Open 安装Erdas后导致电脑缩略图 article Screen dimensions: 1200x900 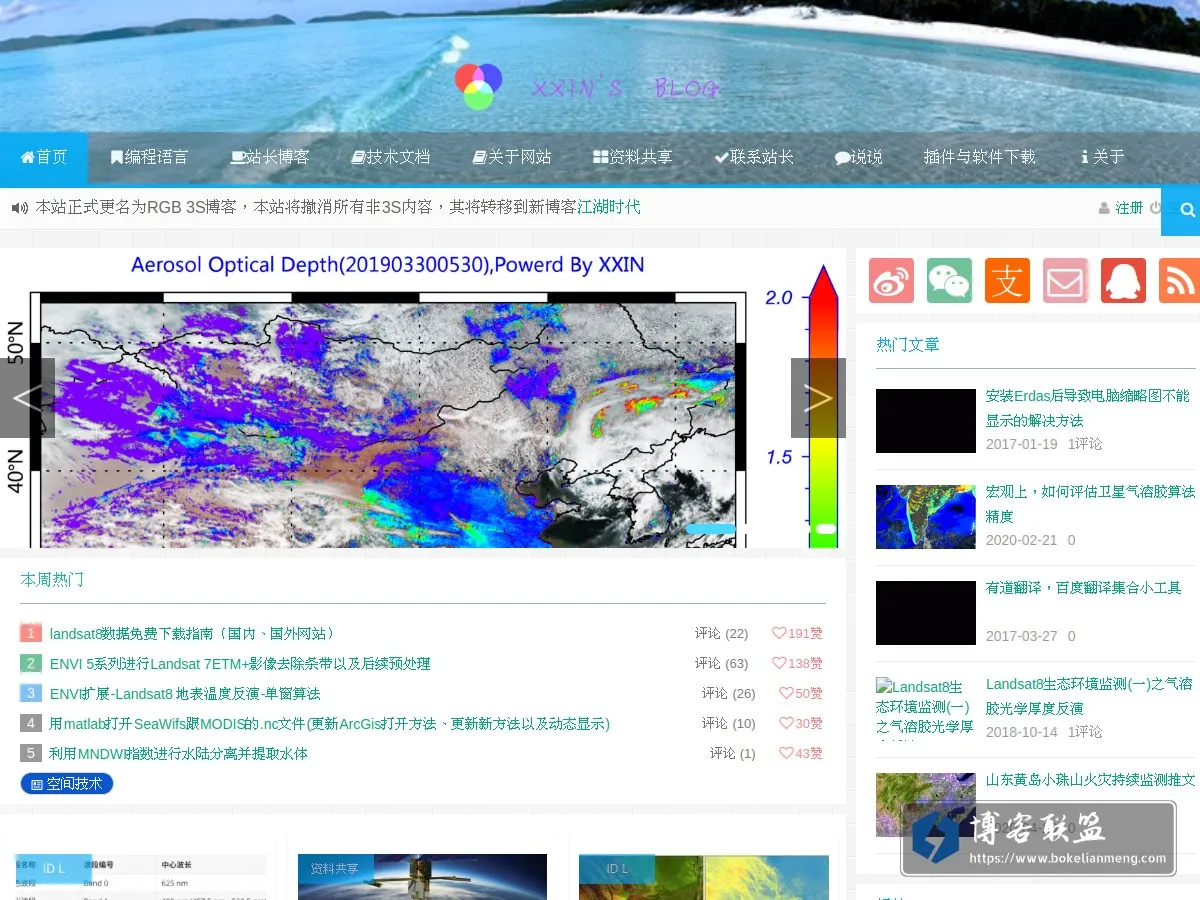click(1088, 408)
